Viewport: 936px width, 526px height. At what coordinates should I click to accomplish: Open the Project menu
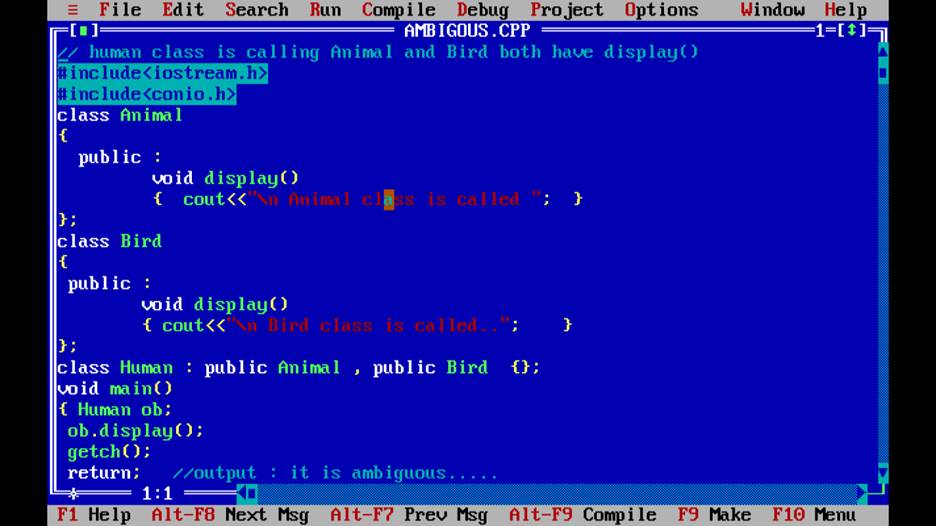pyautogui.click(x=567, y=10)
